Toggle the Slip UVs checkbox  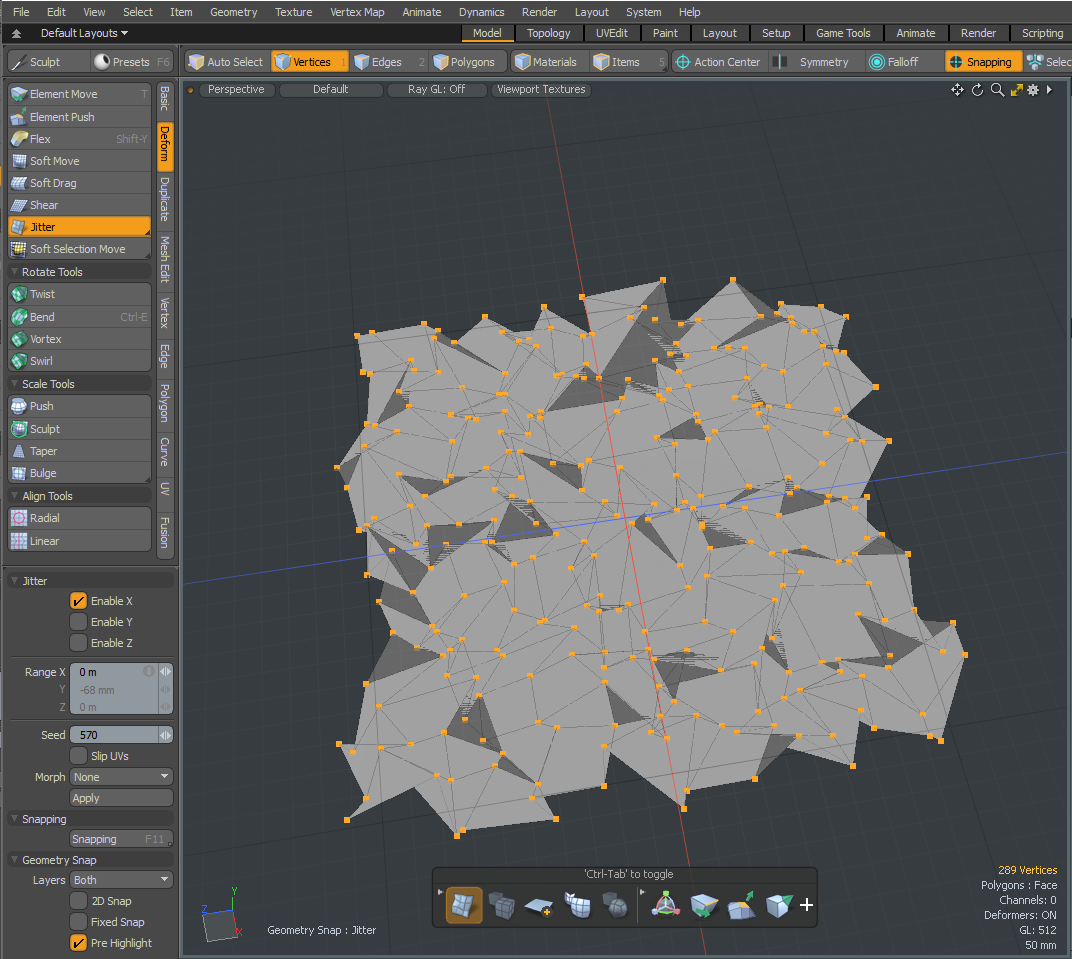click(78, 756)
